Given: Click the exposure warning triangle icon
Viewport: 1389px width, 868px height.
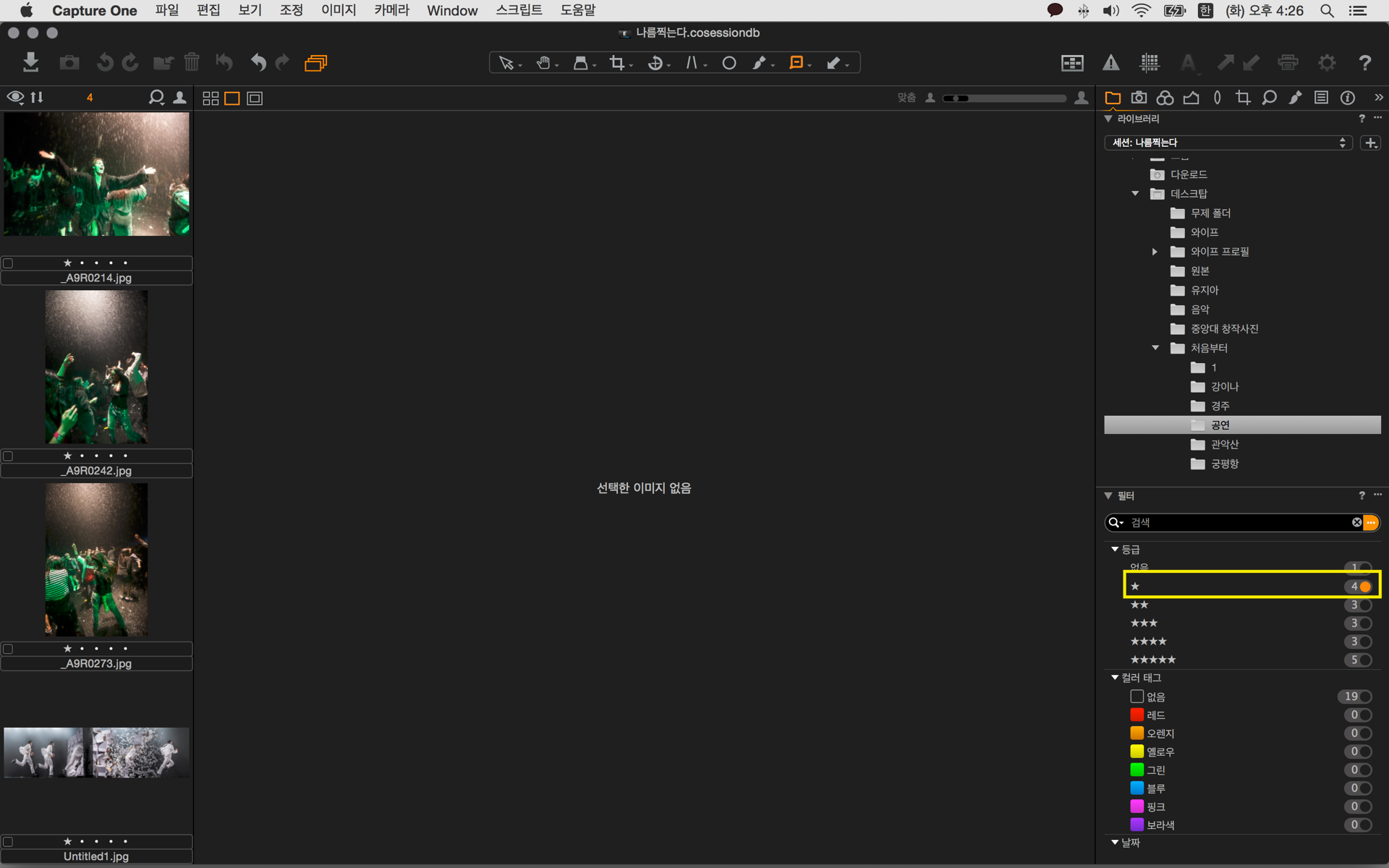Looking at the screenshot, I should point(1110,63).
